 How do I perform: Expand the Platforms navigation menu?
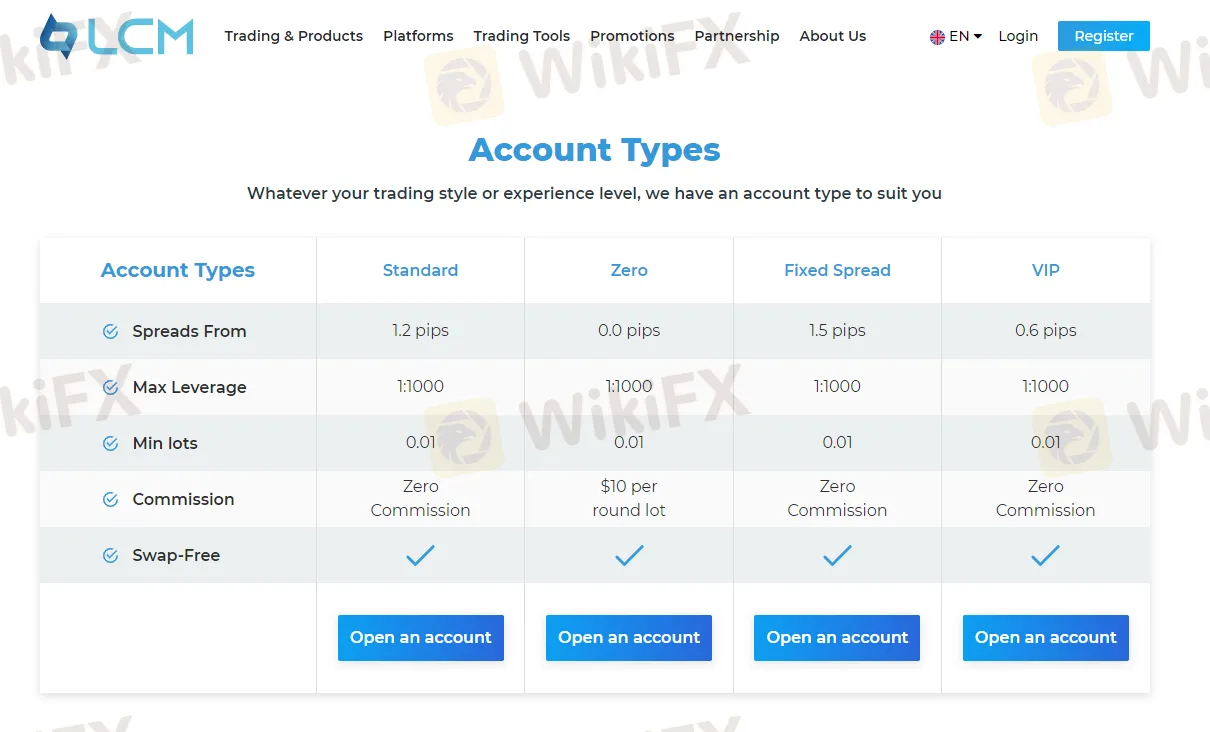coord(418,36)
